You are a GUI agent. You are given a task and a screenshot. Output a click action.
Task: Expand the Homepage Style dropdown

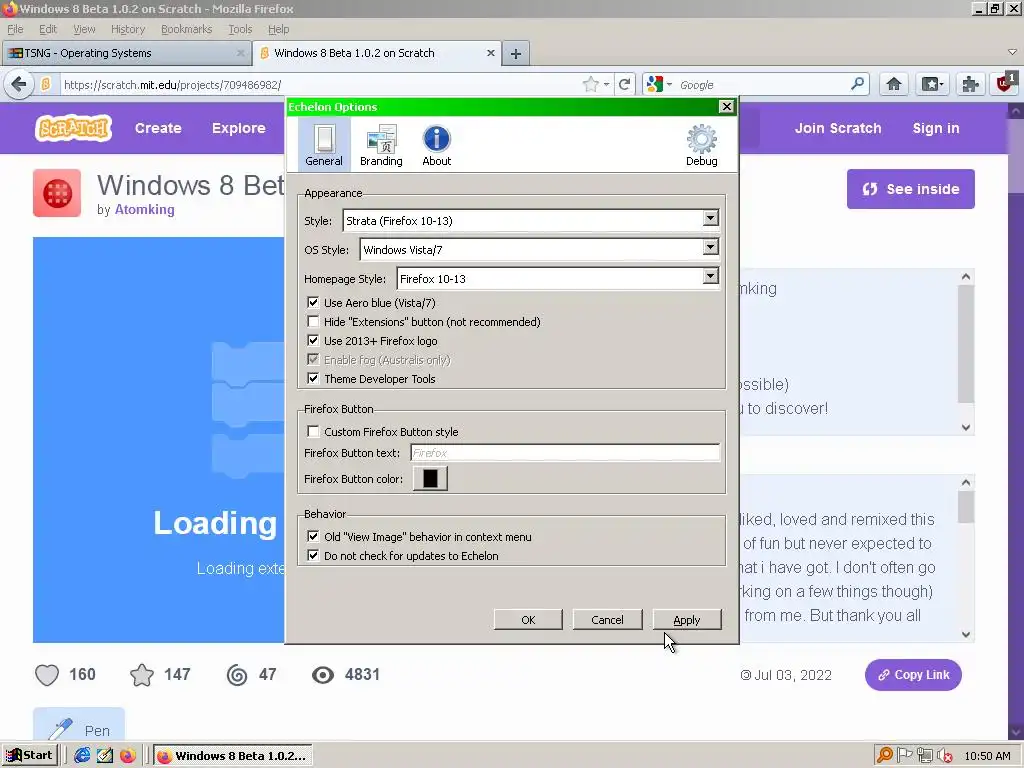tap(711, 277)
